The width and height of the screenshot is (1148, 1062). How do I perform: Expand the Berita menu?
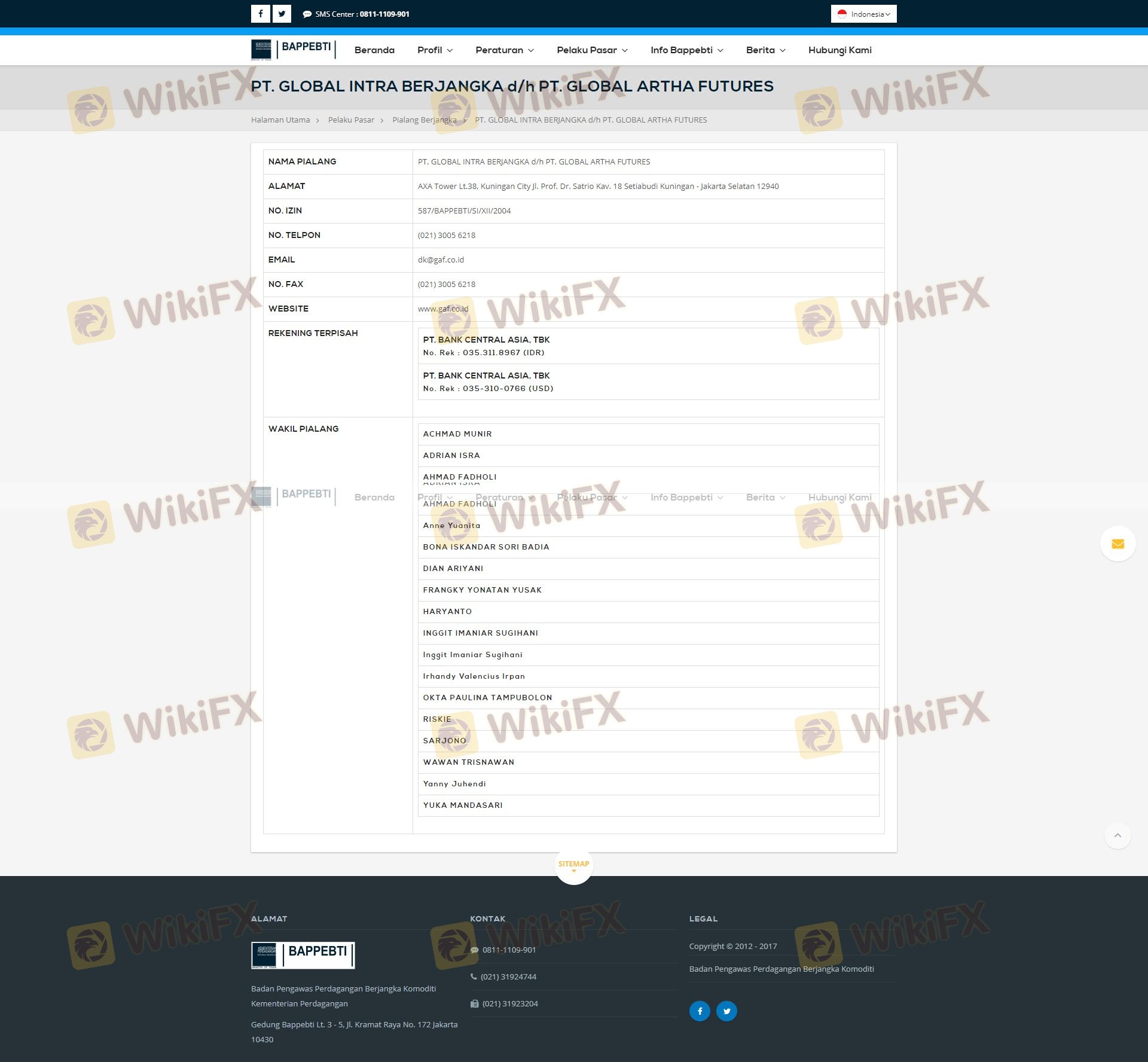pyautogui.click(x=765, y=50)
